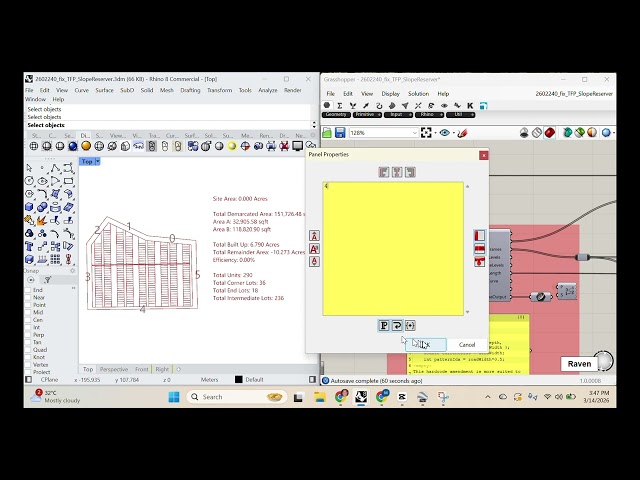640x480 pixels.
Task: Open the Solution menu in Grasshopper
Action: click(x=418, y=94)
